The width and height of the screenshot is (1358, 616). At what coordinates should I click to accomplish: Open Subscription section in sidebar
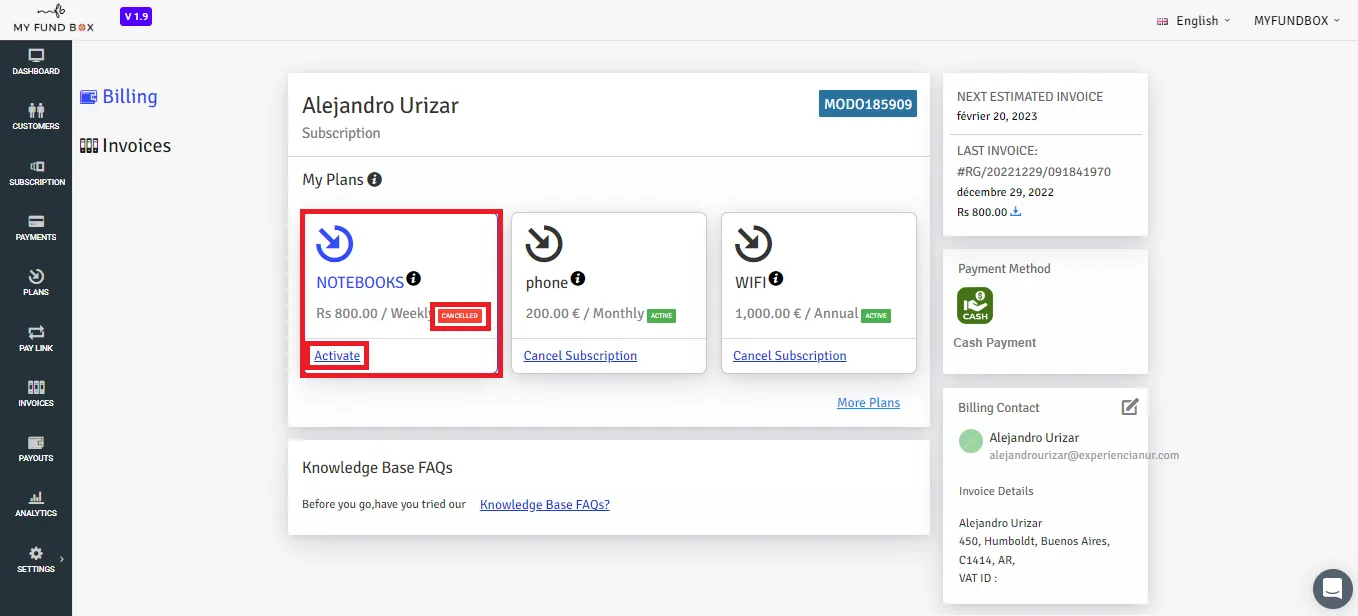(36, 173)
